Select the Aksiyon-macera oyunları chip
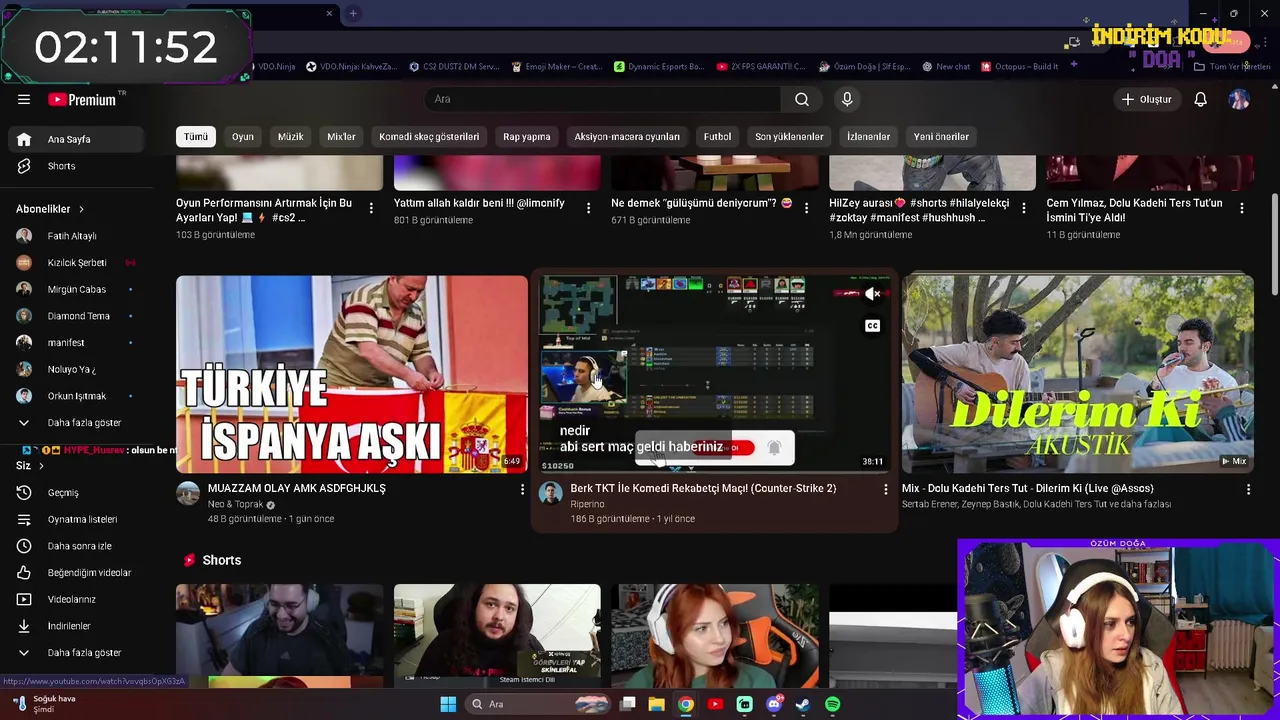Viewport: 1280px width, 720px height. [627, 136]
